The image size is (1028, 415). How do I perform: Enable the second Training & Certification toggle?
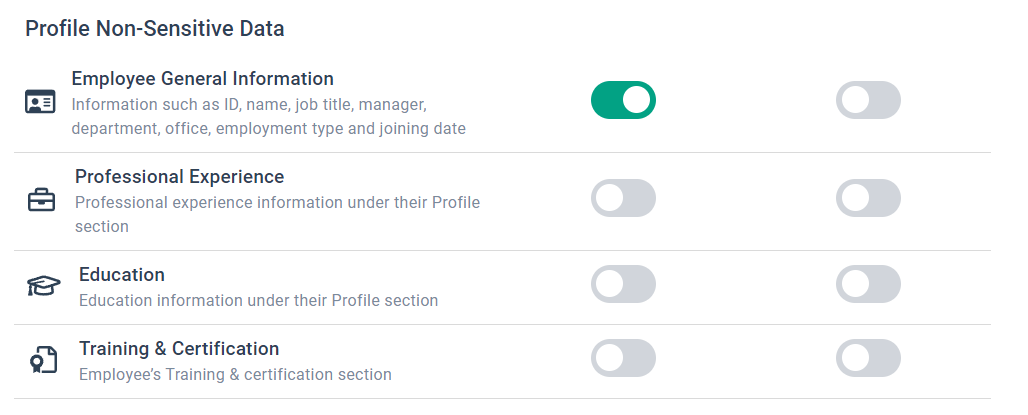[x=868, y=358]
